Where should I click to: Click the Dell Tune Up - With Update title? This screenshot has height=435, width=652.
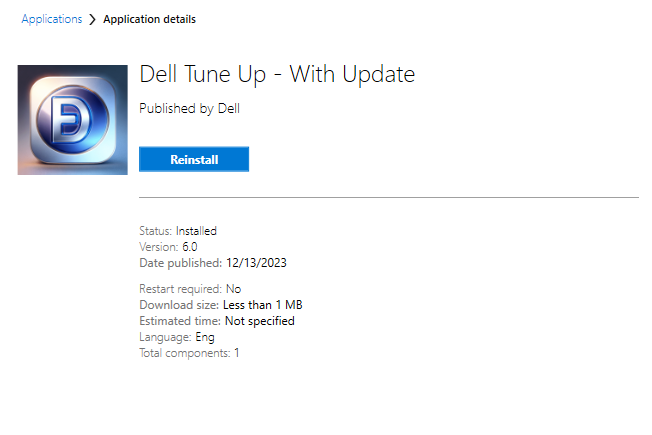[277, 74]
